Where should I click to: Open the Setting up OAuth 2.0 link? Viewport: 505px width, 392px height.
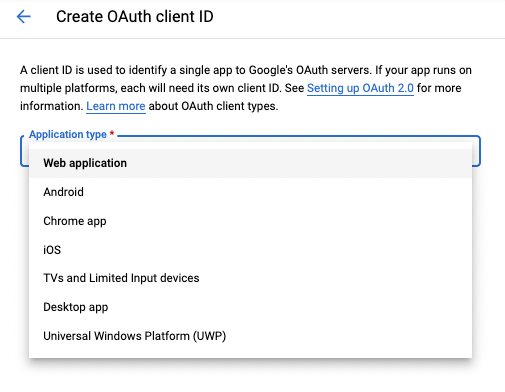pos(360,88)
